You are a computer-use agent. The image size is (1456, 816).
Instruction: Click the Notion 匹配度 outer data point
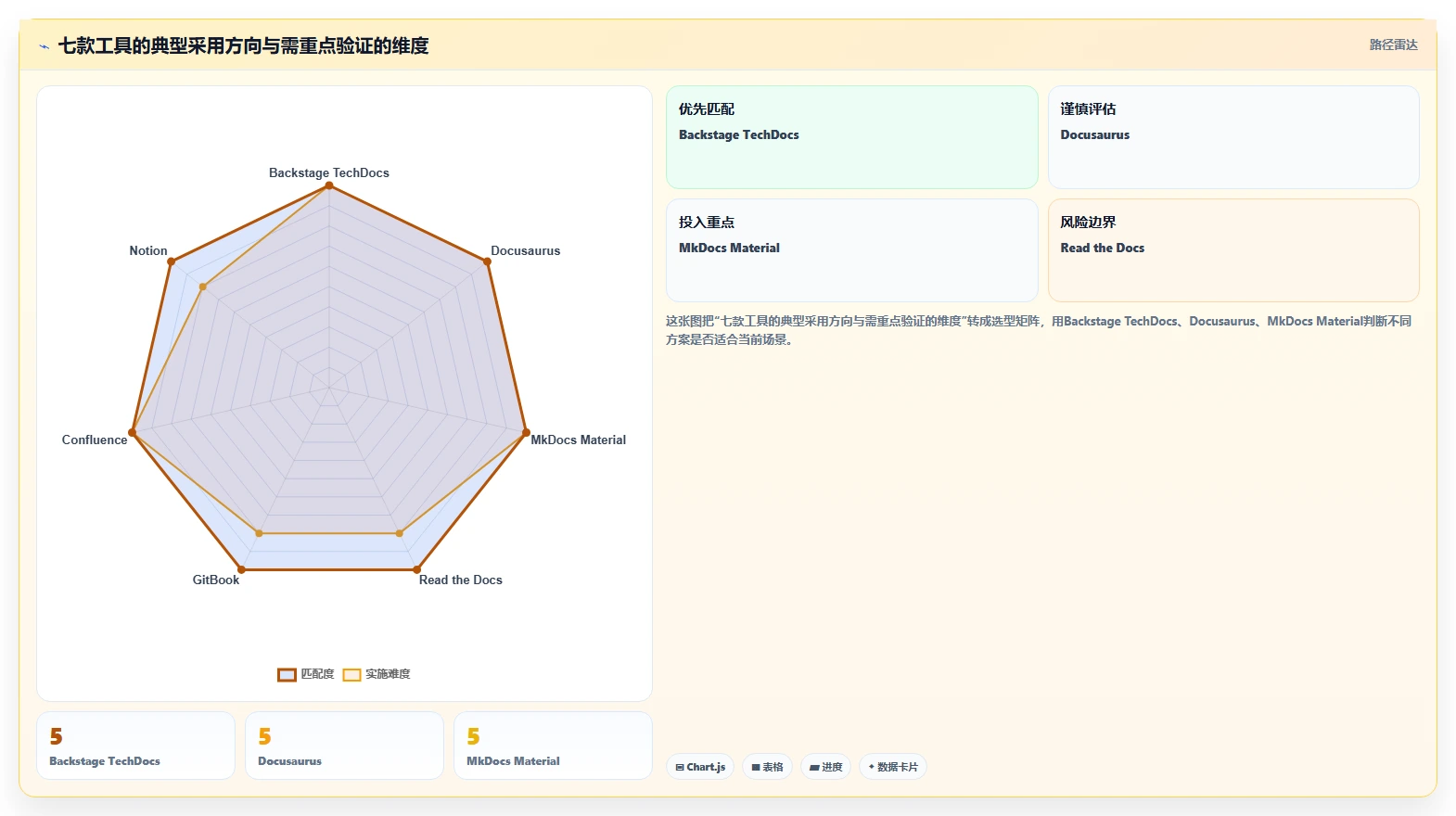pos(171,261)
